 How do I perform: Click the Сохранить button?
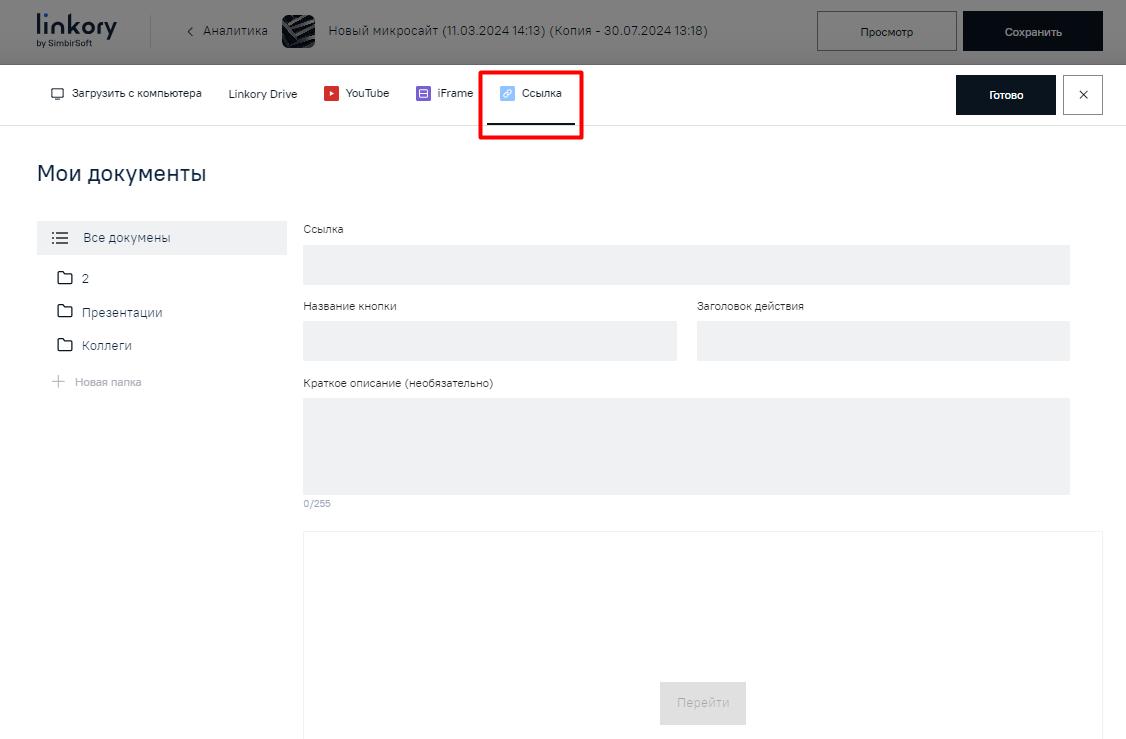(1032, 32)
